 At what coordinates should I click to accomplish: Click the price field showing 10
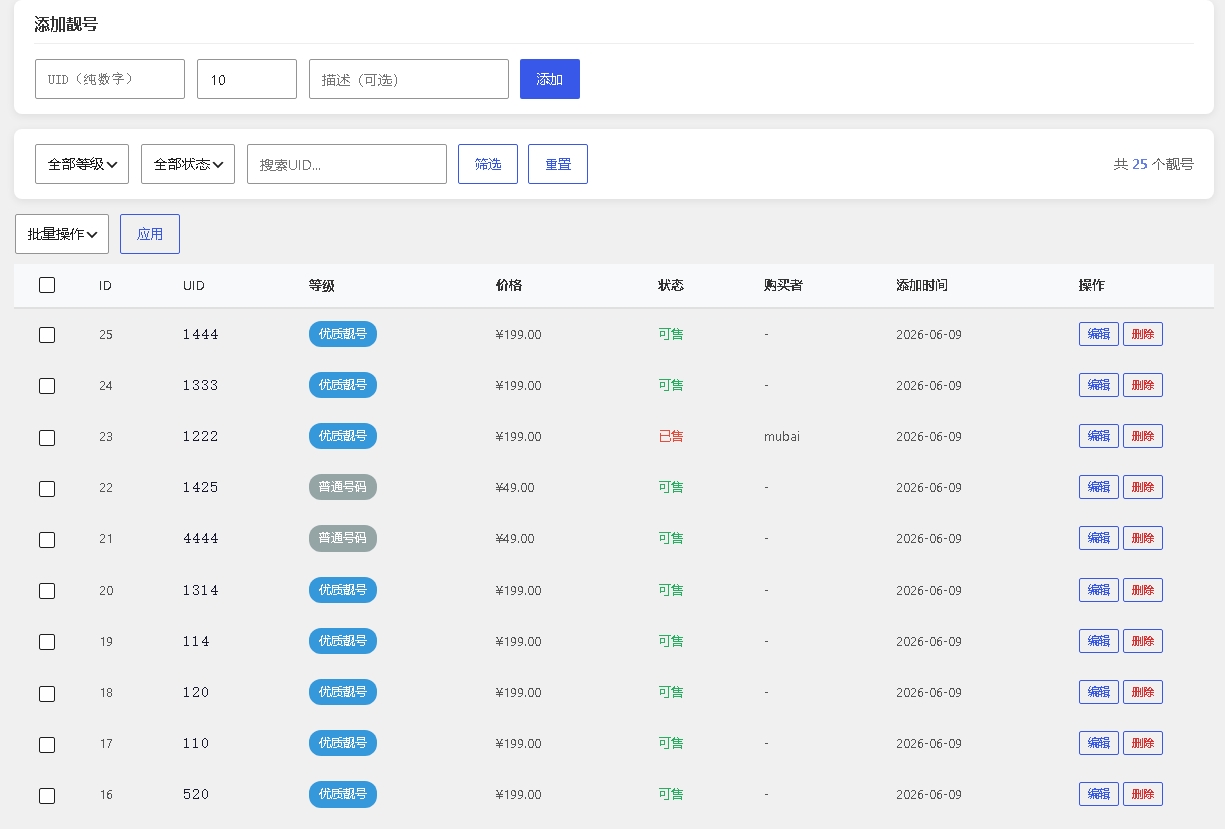(247, 79)
